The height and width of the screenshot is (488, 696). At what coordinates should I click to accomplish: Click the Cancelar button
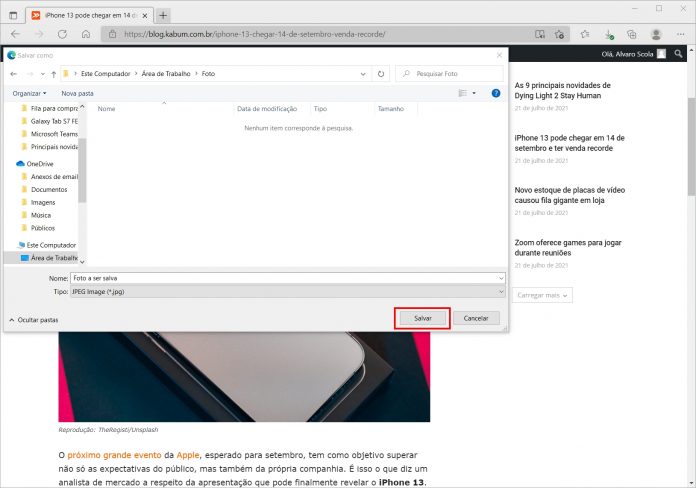[x=476, y=317]
